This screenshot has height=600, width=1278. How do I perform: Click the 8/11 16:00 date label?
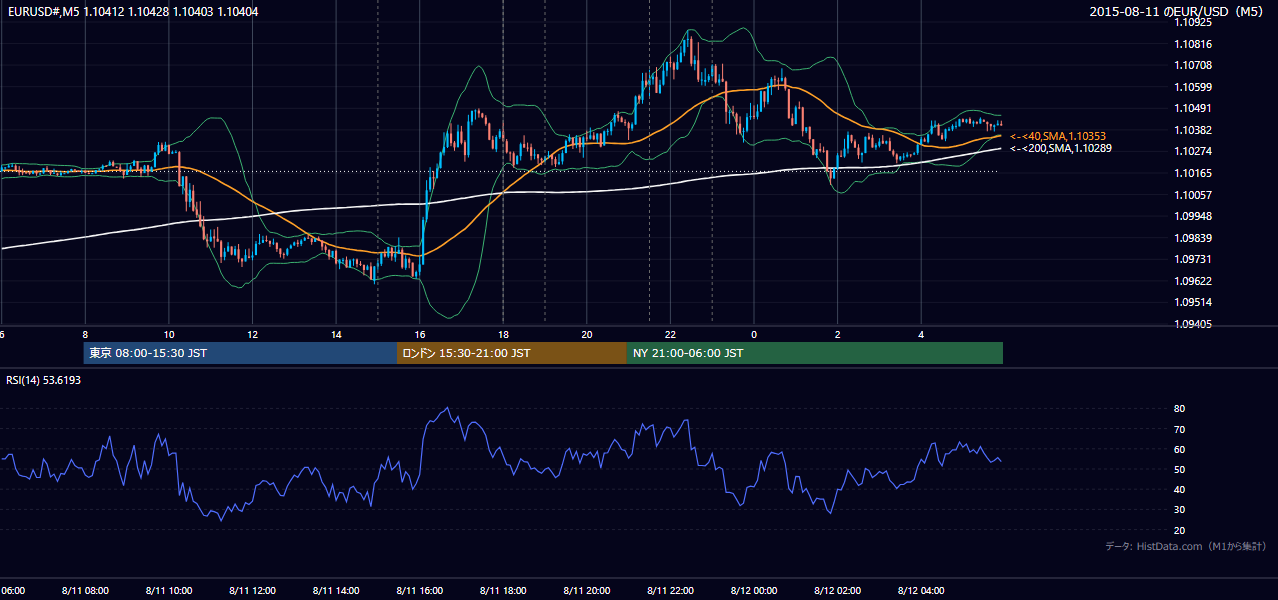pos(420,590)
